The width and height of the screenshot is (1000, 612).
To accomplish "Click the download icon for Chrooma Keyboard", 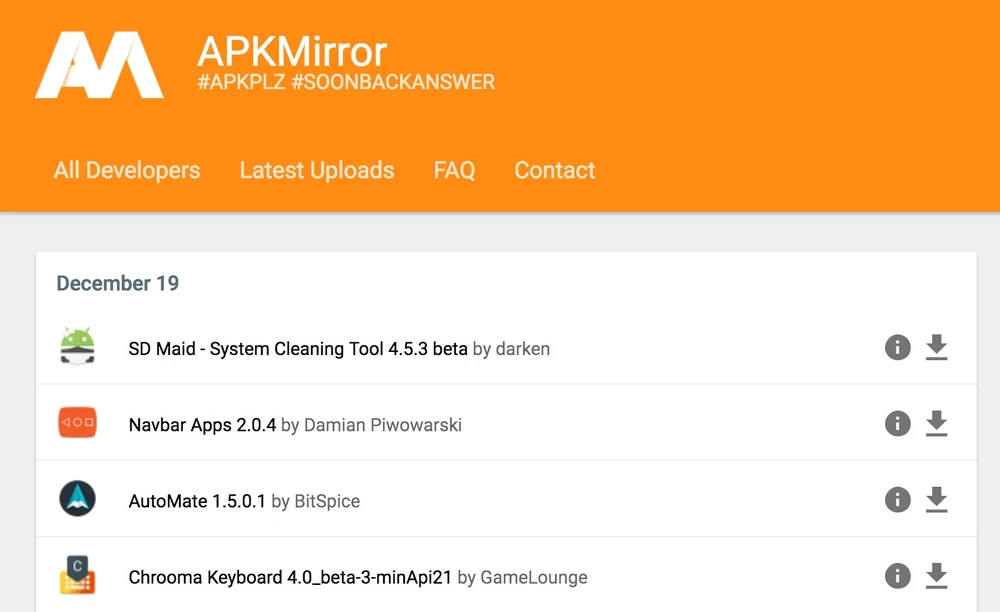I will 936,575.
